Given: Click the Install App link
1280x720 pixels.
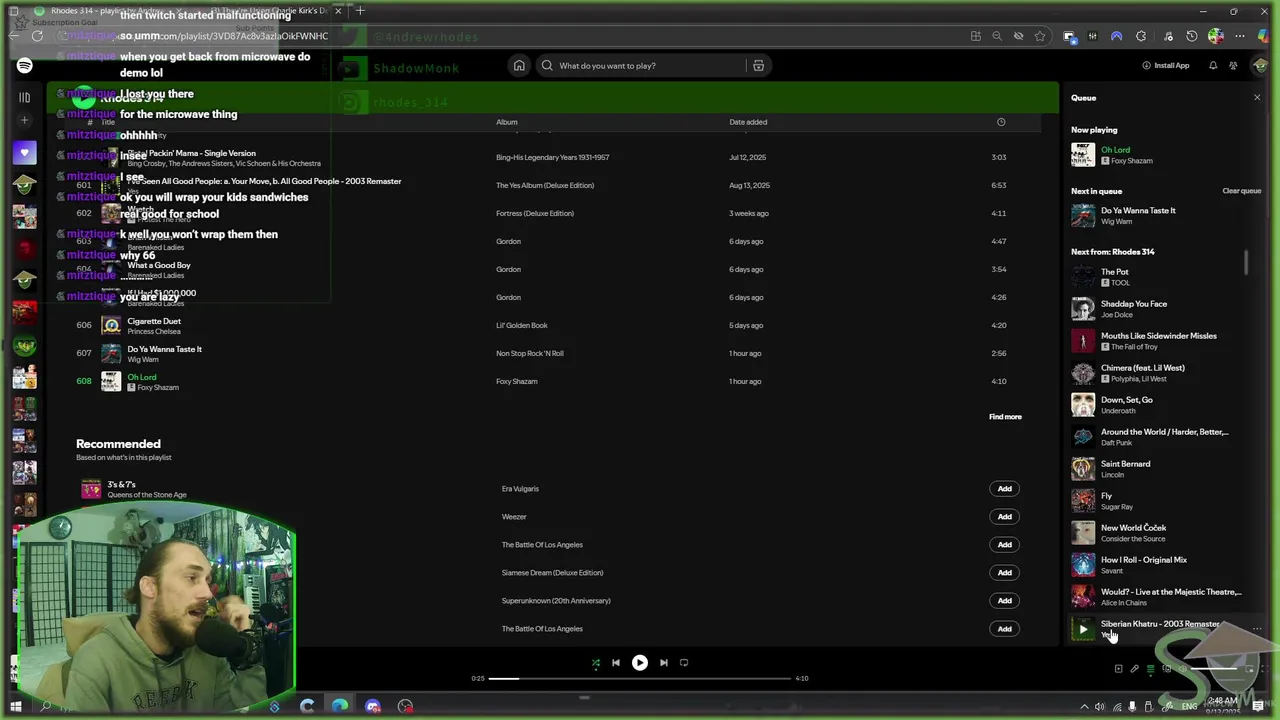Looking at the screenshot, I should (1166, 66).
